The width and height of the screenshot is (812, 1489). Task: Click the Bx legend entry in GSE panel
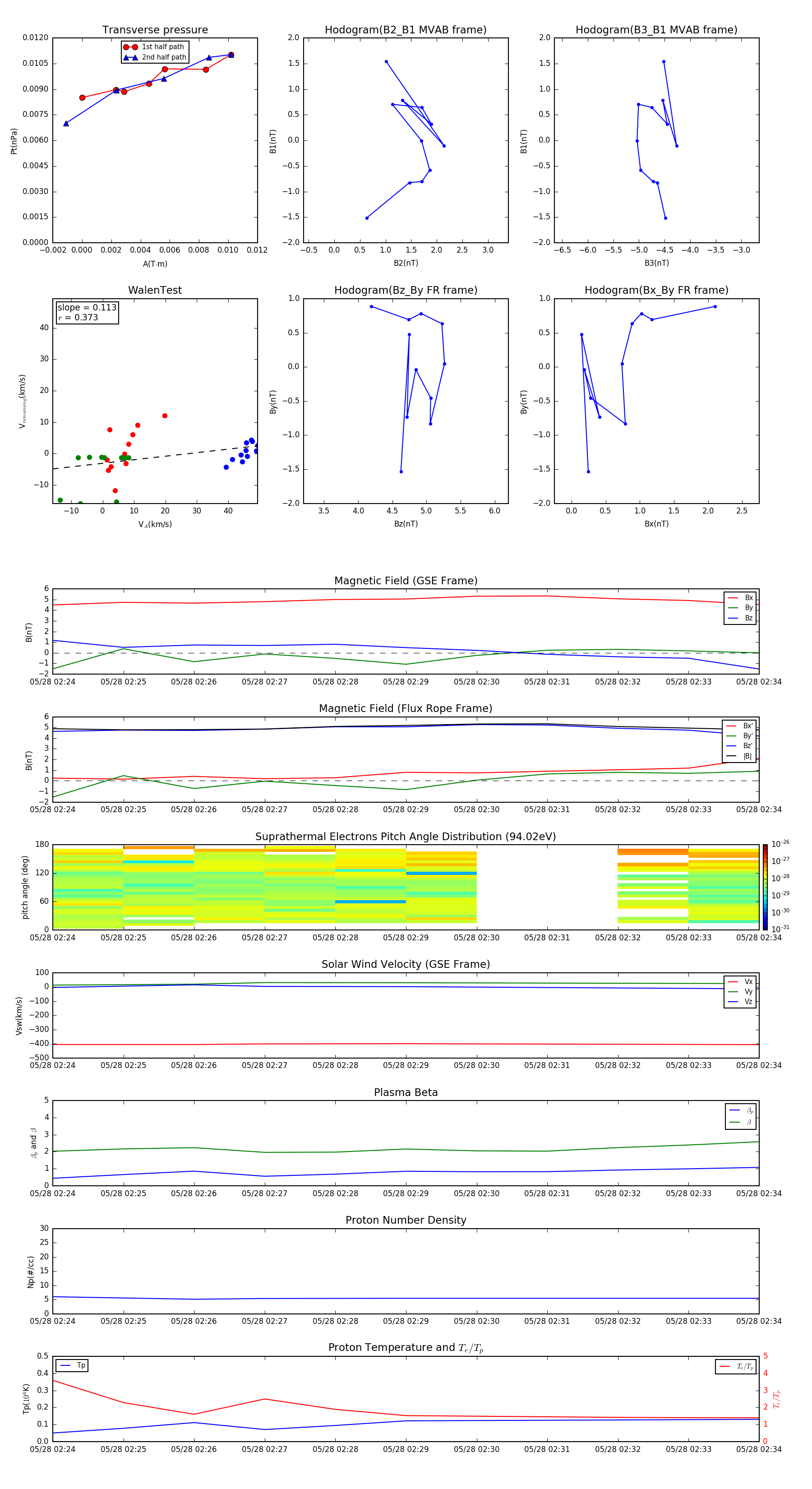pos(740,598)
